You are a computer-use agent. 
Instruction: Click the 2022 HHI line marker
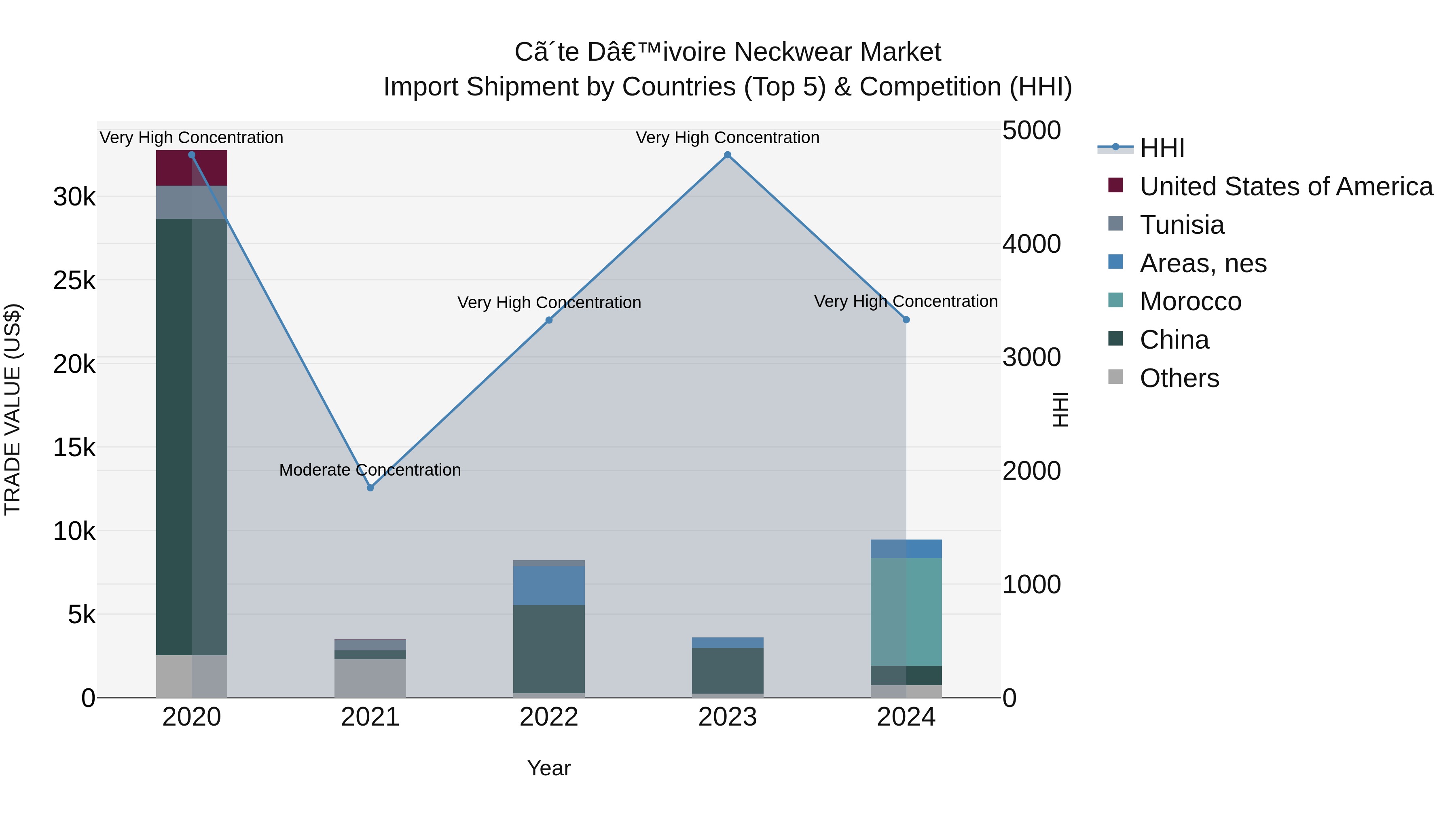(549, 320)
